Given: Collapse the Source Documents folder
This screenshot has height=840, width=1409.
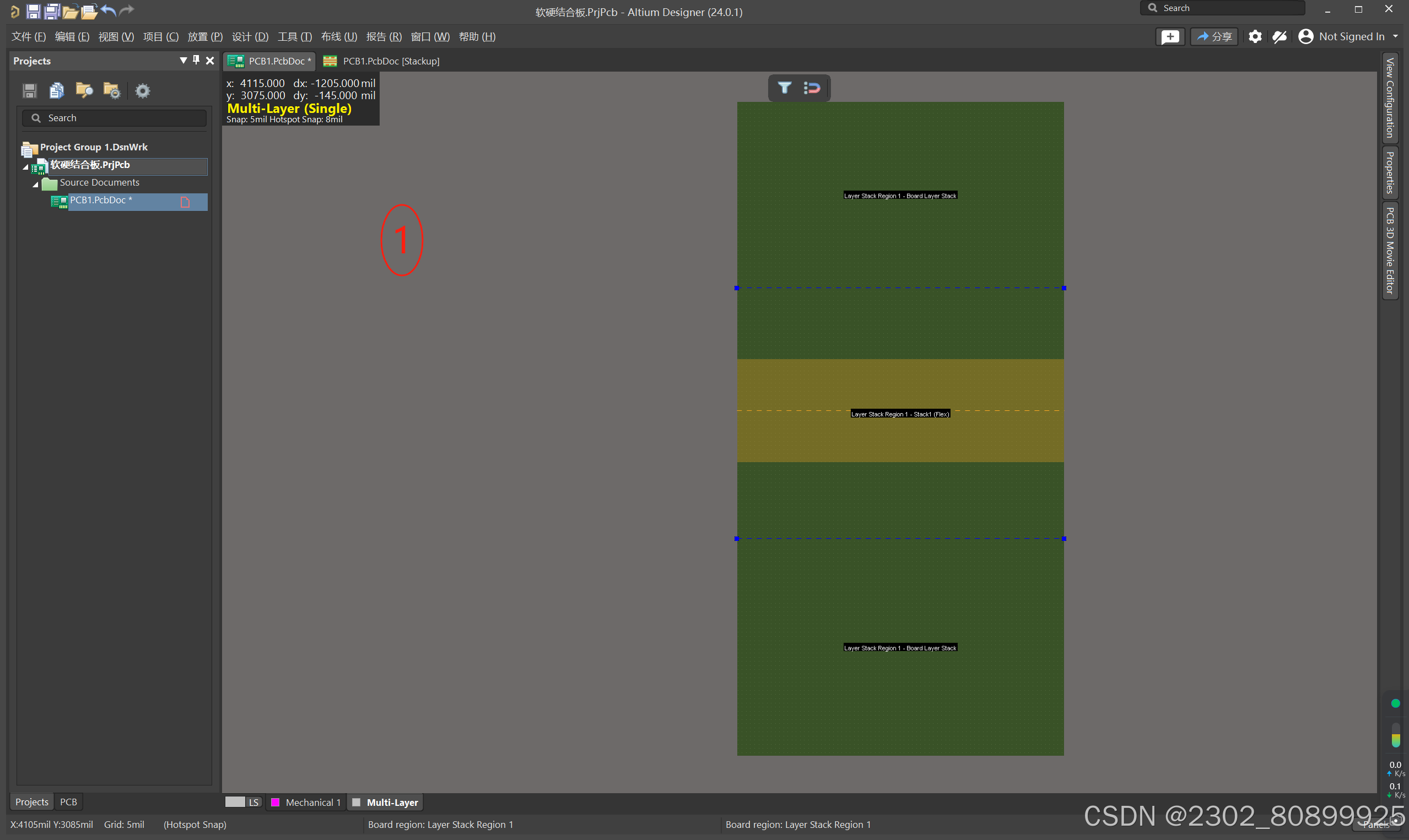Looking at the screenshot, I should (x=36, y=185).
